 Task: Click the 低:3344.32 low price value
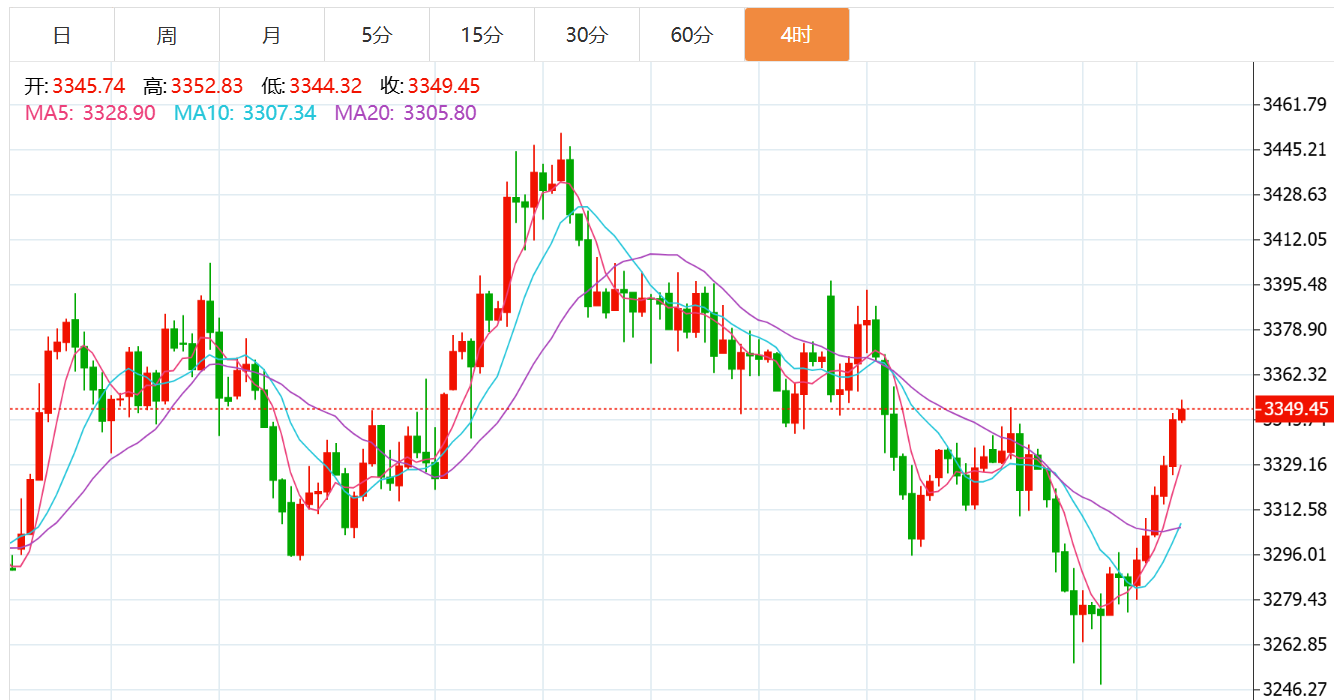(x=312, y=87)
